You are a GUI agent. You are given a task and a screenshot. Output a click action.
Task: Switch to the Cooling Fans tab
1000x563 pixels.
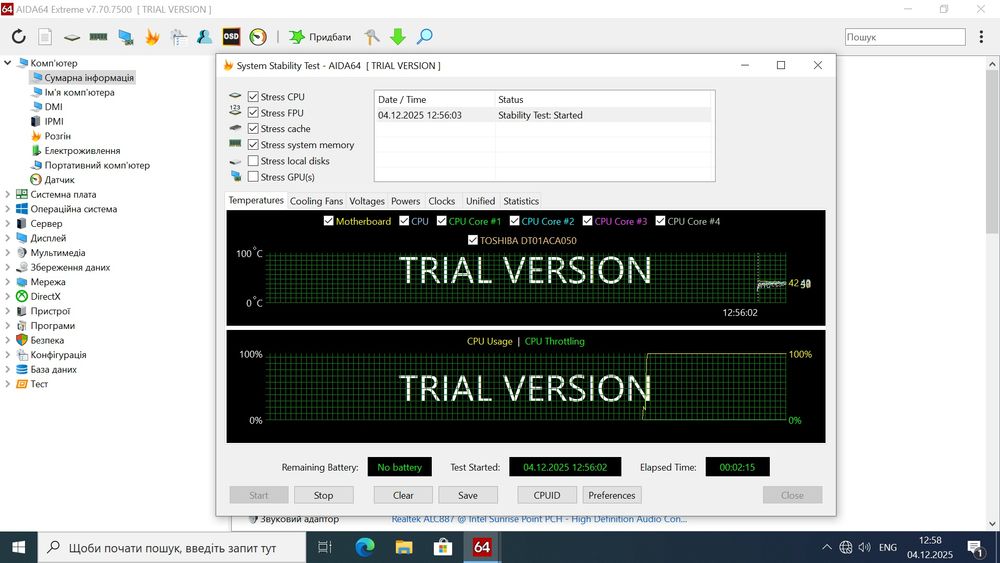pyautogui.click(x=316, y=201)
